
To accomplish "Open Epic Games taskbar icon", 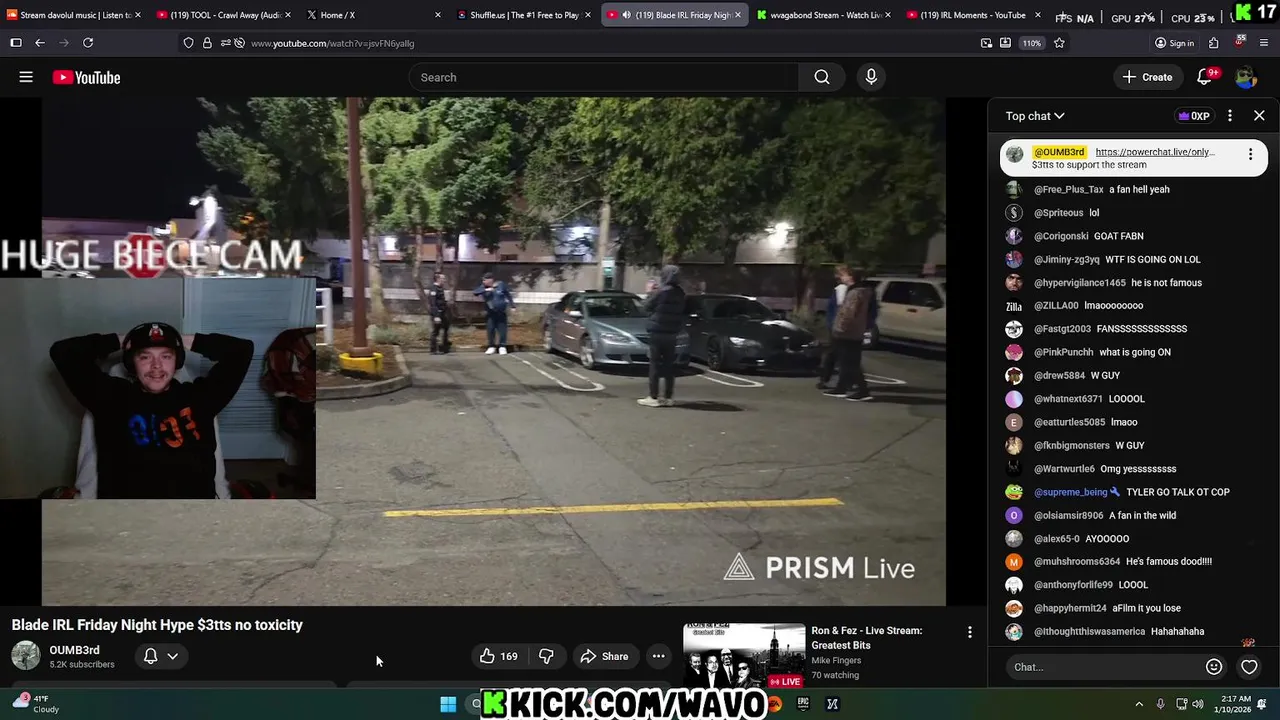I will point(802,704).
